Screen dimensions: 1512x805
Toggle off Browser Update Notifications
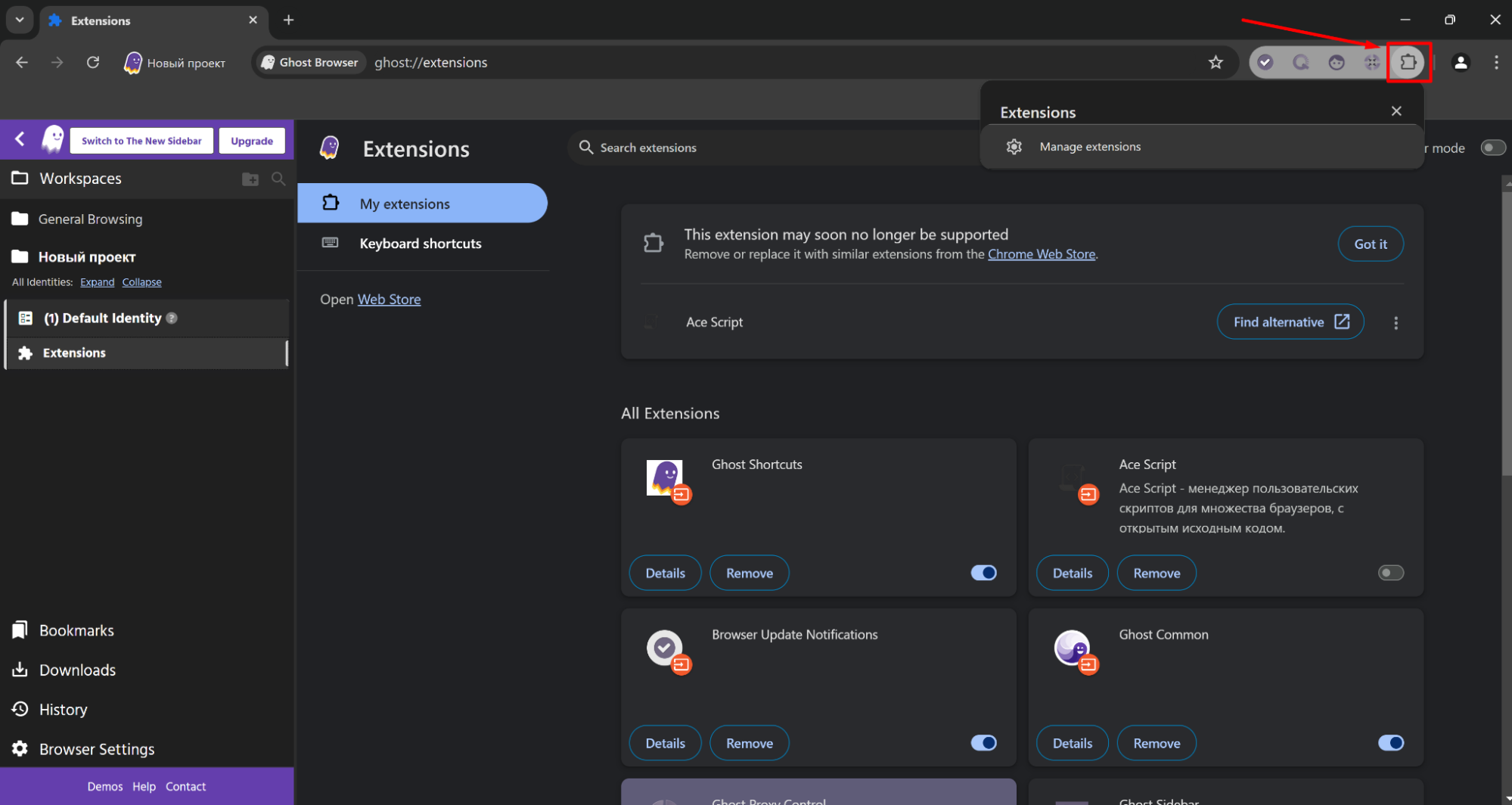coord(983,743)
